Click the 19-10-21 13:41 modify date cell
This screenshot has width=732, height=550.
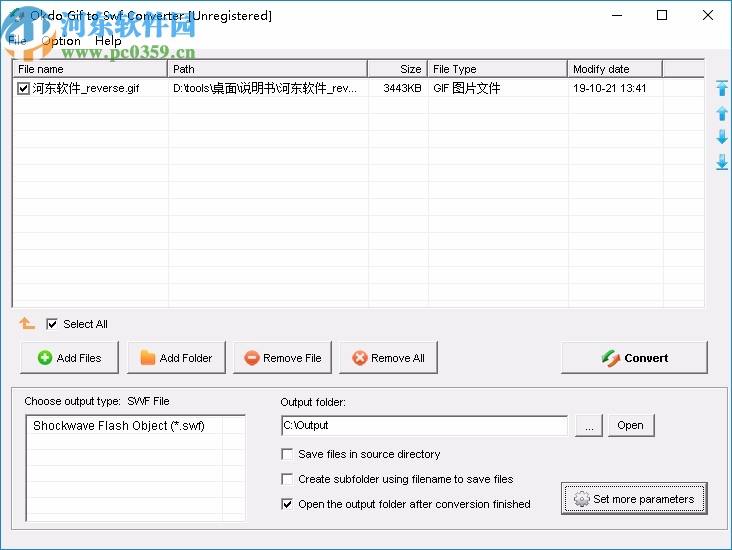tap(610, 88)
